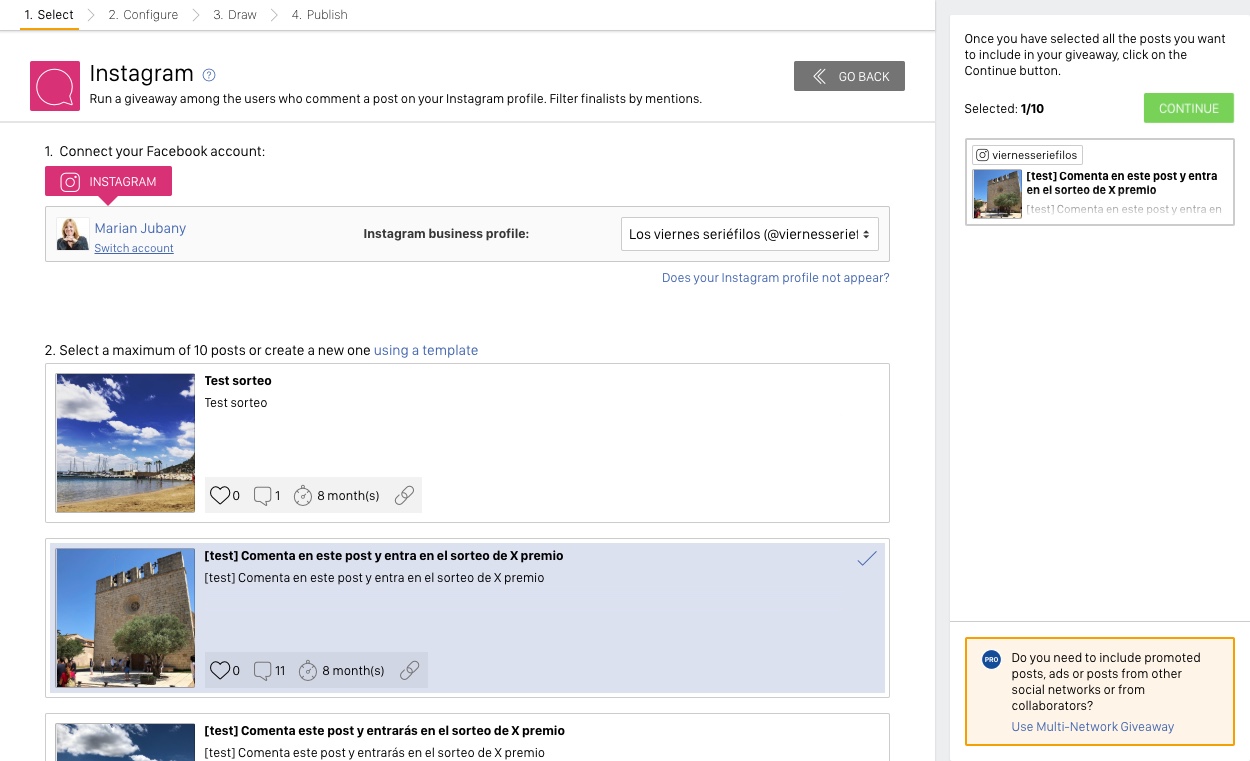Click the heart icon on selected church post
This screenshot has height=761, width=1250.
click(219, 670)
